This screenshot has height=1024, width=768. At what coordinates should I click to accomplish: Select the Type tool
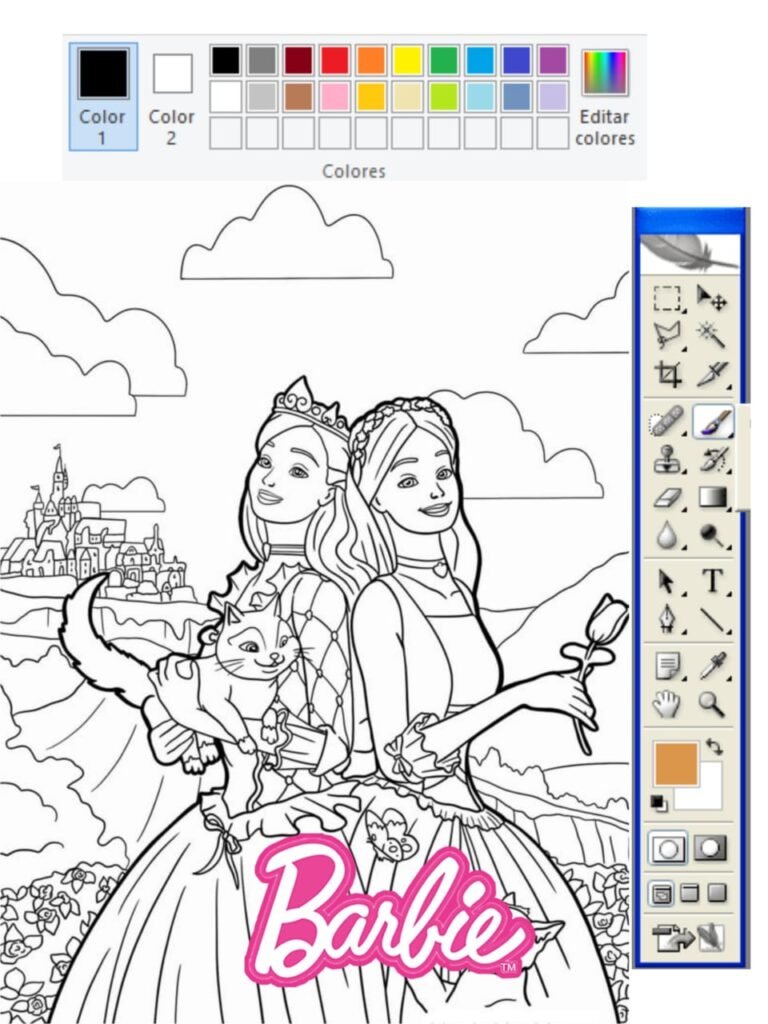coord(713,581)
